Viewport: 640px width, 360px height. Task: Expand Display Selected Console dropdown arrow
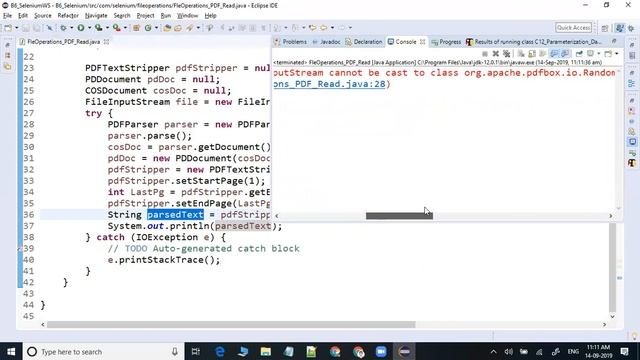point(599,53)
